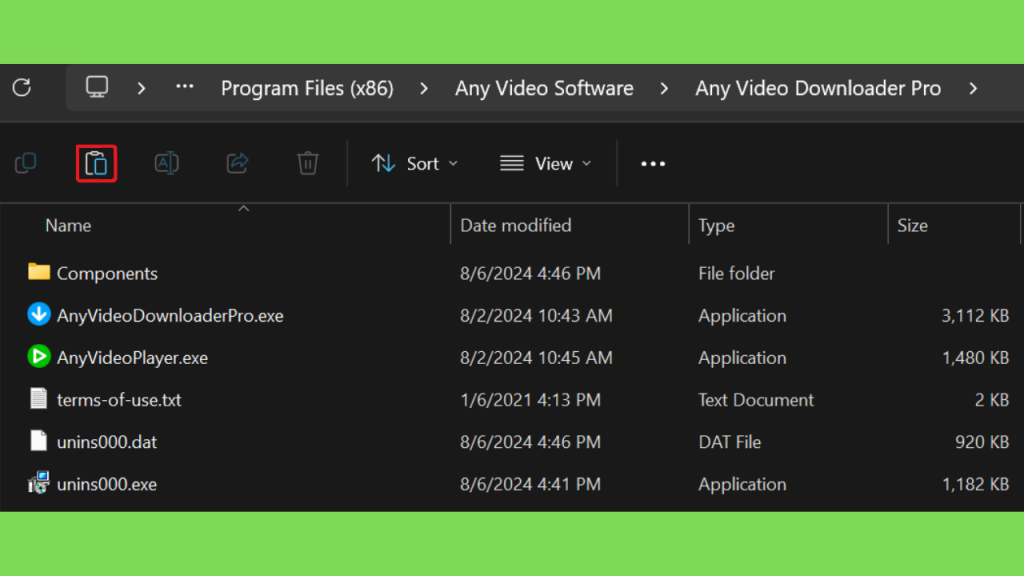Click the Refresh icon

[x=22, y=88]
